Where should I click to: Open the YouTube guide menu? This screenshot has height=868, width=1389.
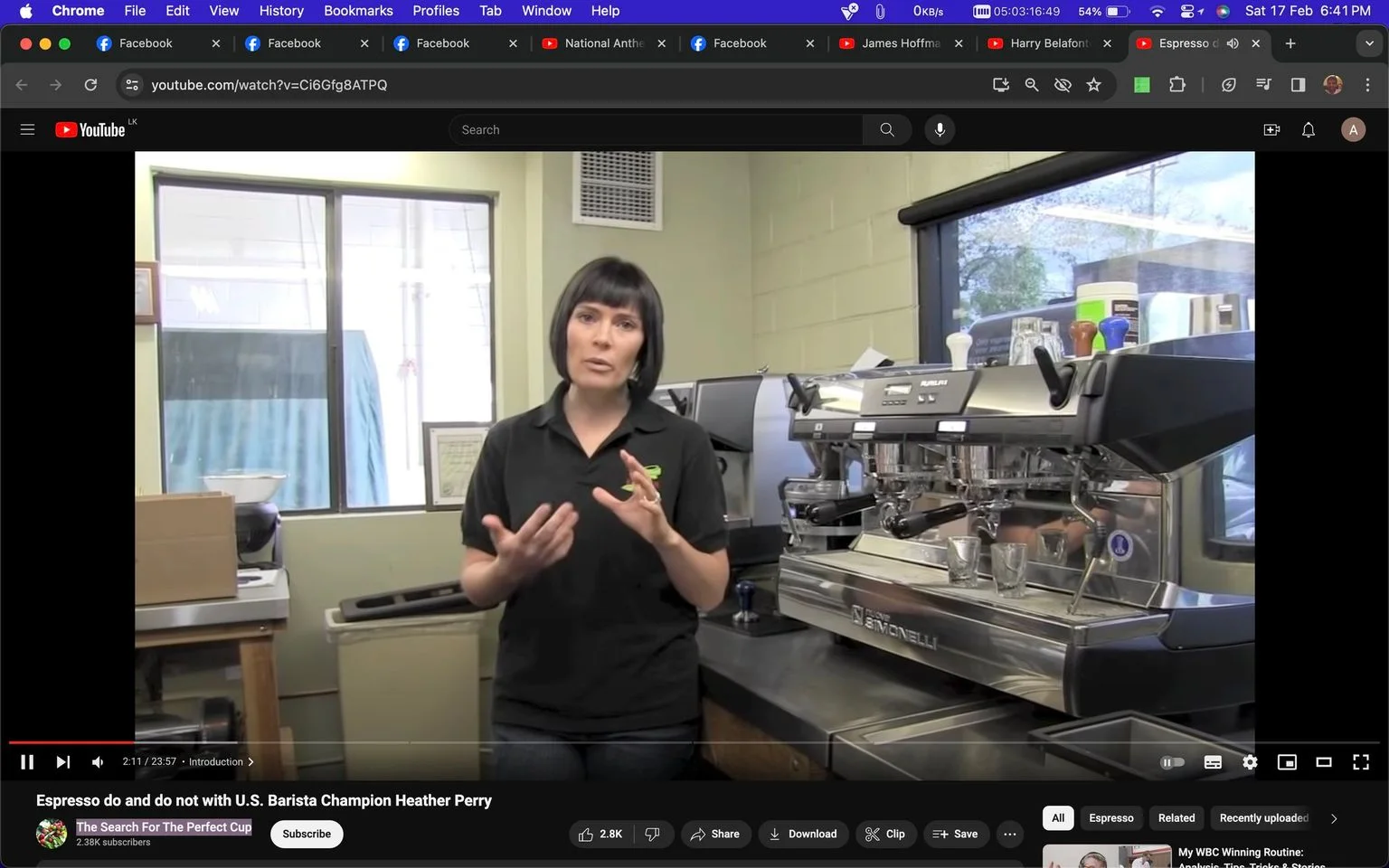(x=27, y=130)
